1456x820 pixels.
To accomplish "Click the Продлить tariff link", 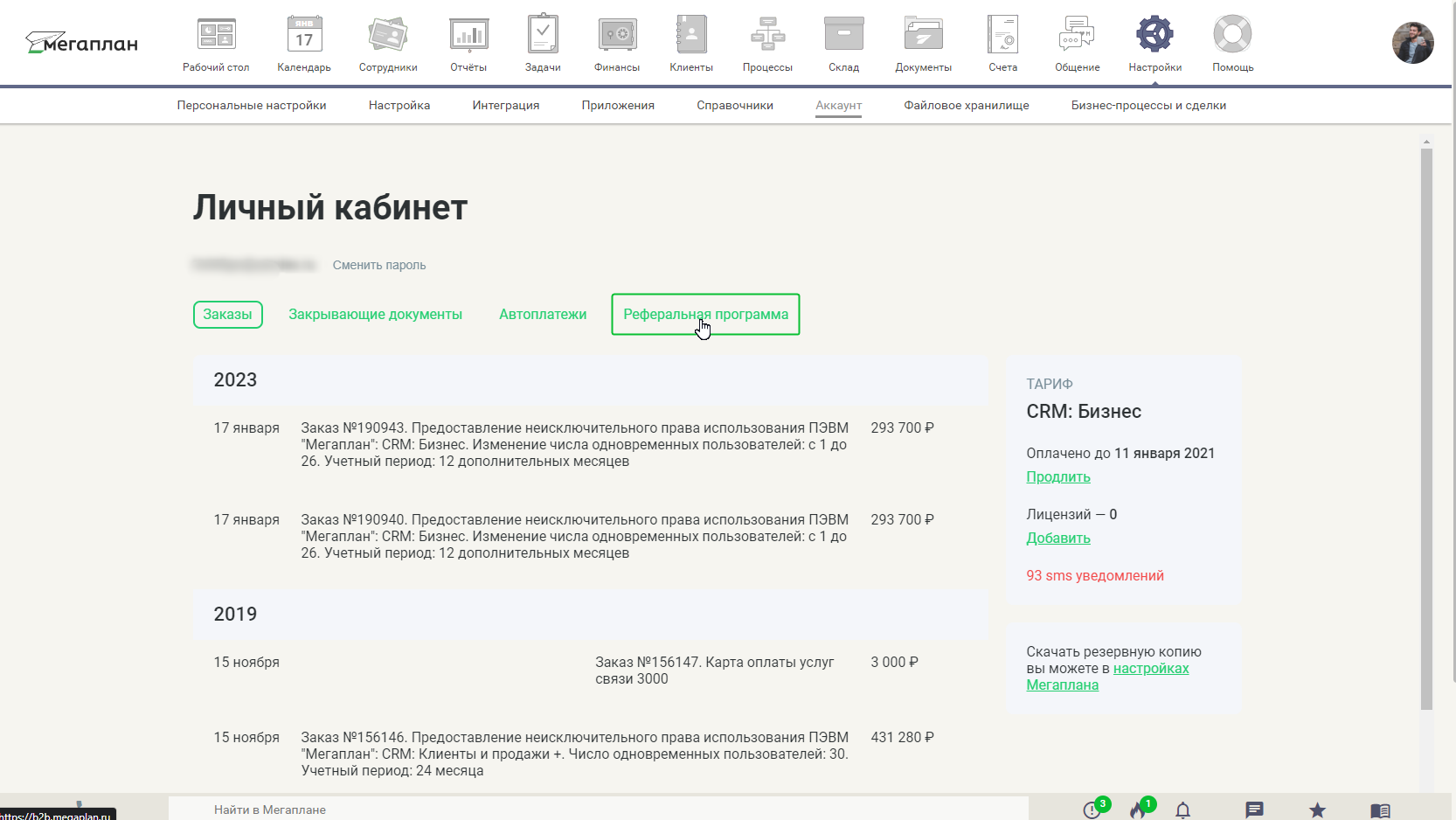I will click(1058, 476).
